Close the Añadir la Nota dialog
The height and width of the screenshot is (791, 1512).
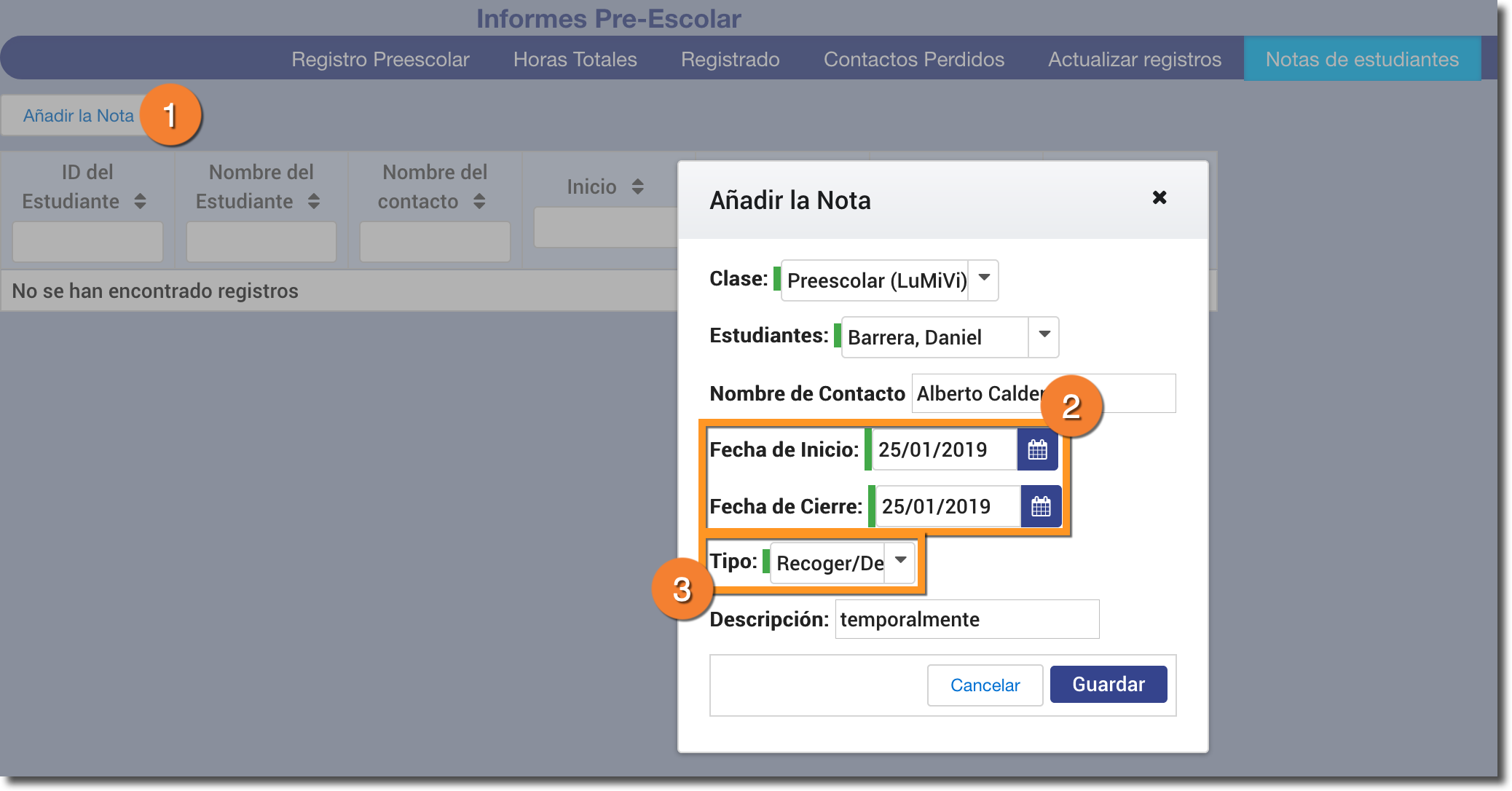[x=1159, y=197]
